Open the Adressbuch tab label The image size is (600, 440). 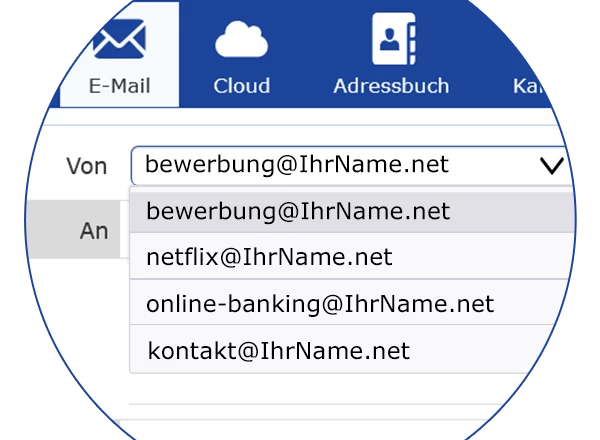pyautogui.click(x=391, y=86)
